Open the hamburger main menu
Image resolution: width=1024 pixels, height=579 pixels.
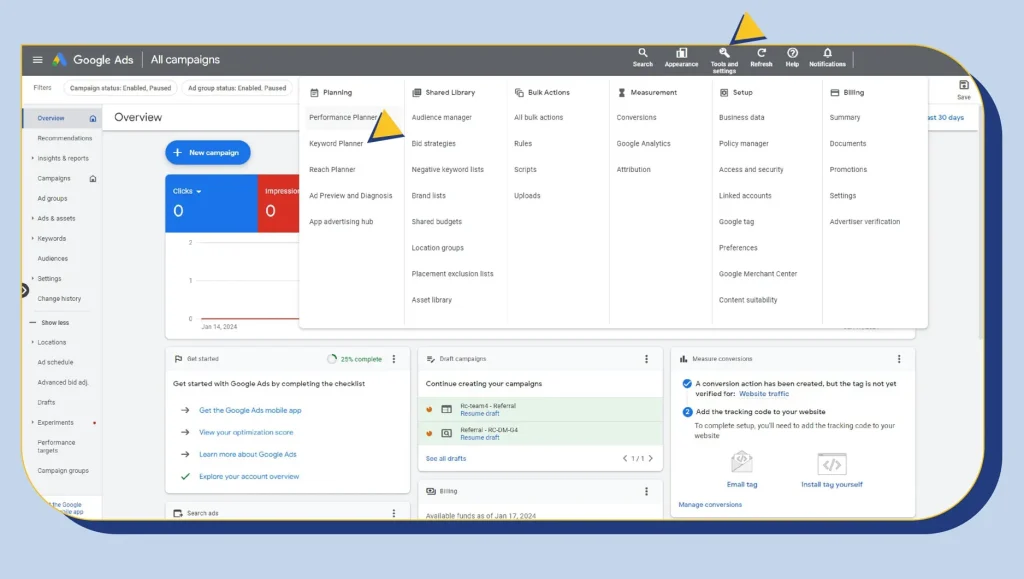click(x=37, y=60)
